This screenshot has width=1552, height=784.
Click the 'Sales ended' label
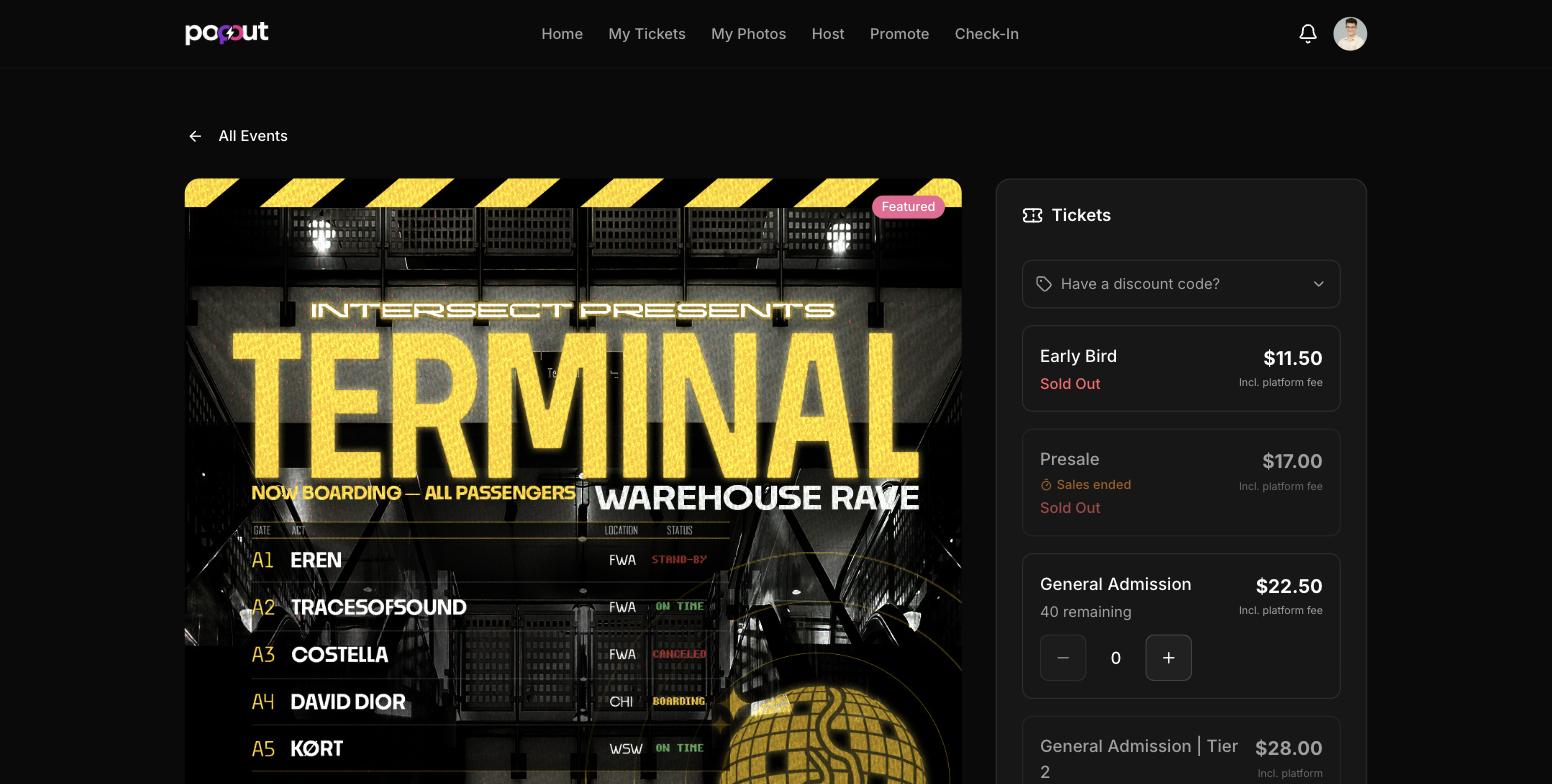1094,485
